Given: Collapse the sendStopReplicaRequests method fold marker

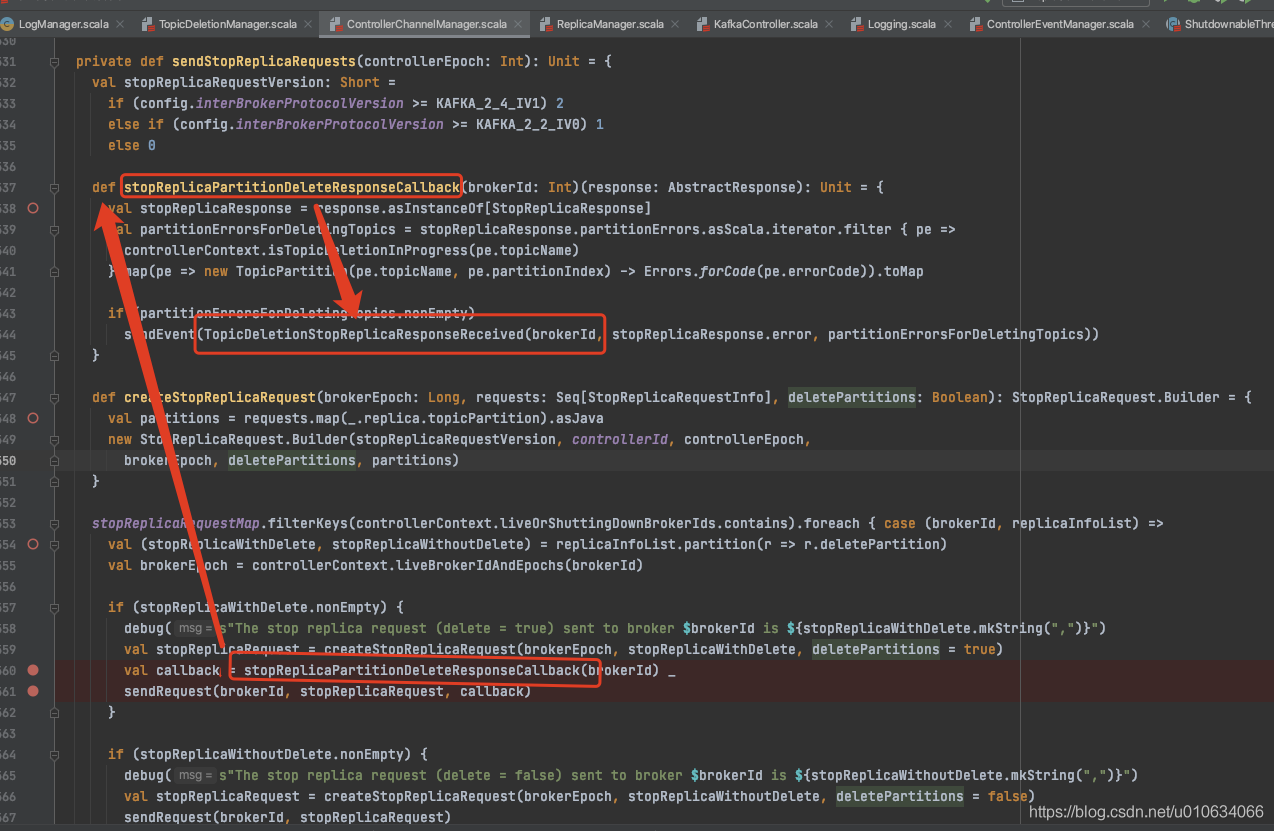Looking at the screenshot, I should click(x=56, y=61).
